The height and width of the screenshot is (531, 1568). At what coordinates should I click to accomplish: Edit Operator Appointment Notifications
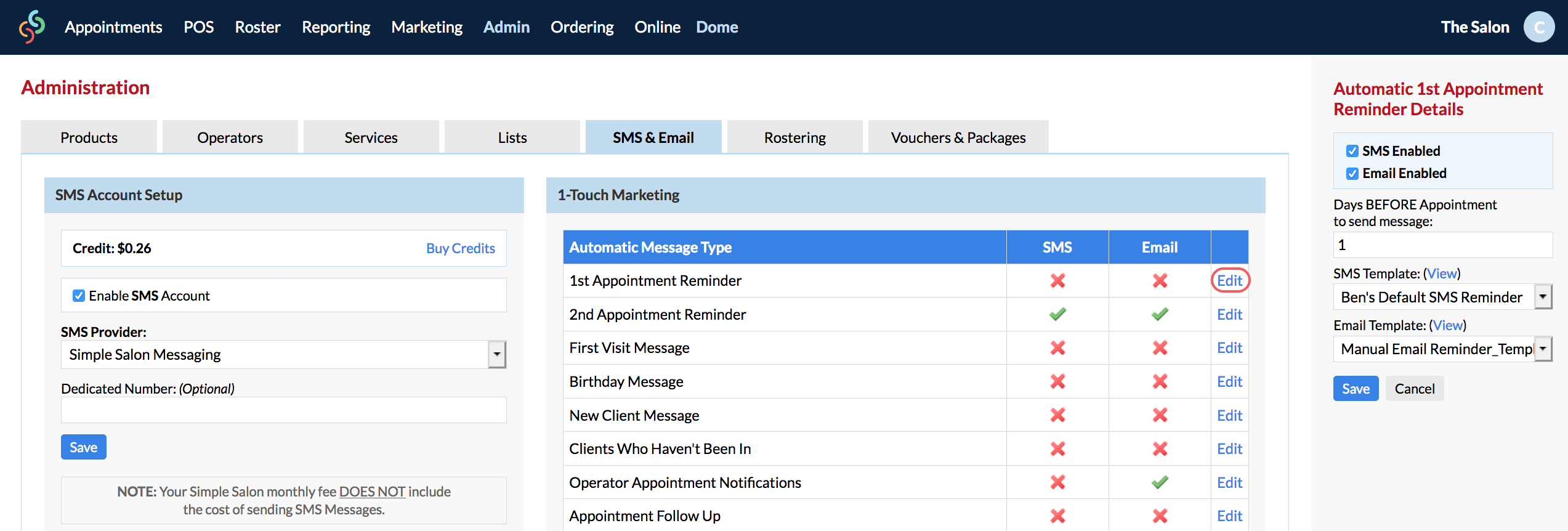pos(1229,482)
